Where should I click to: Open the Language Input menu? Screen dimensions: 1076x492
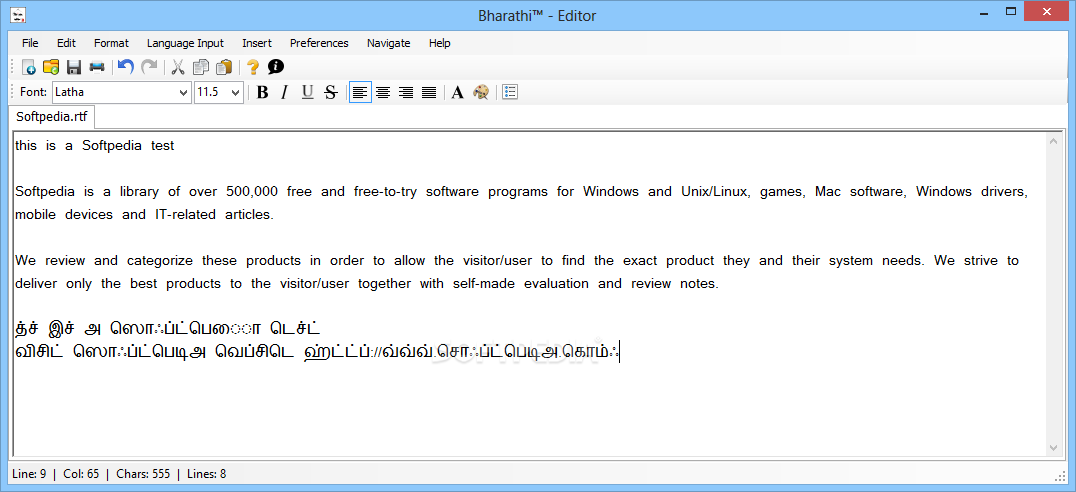point(185,43)
